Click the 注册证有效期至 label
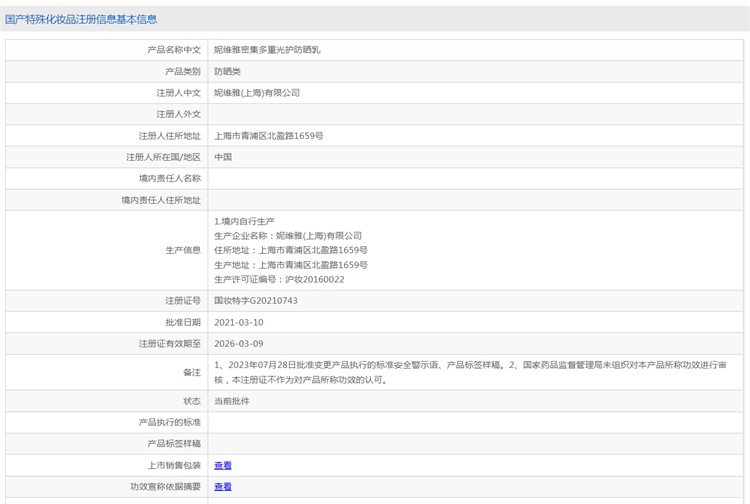This screenshot has width=750, height=504. tap(170, 343)
